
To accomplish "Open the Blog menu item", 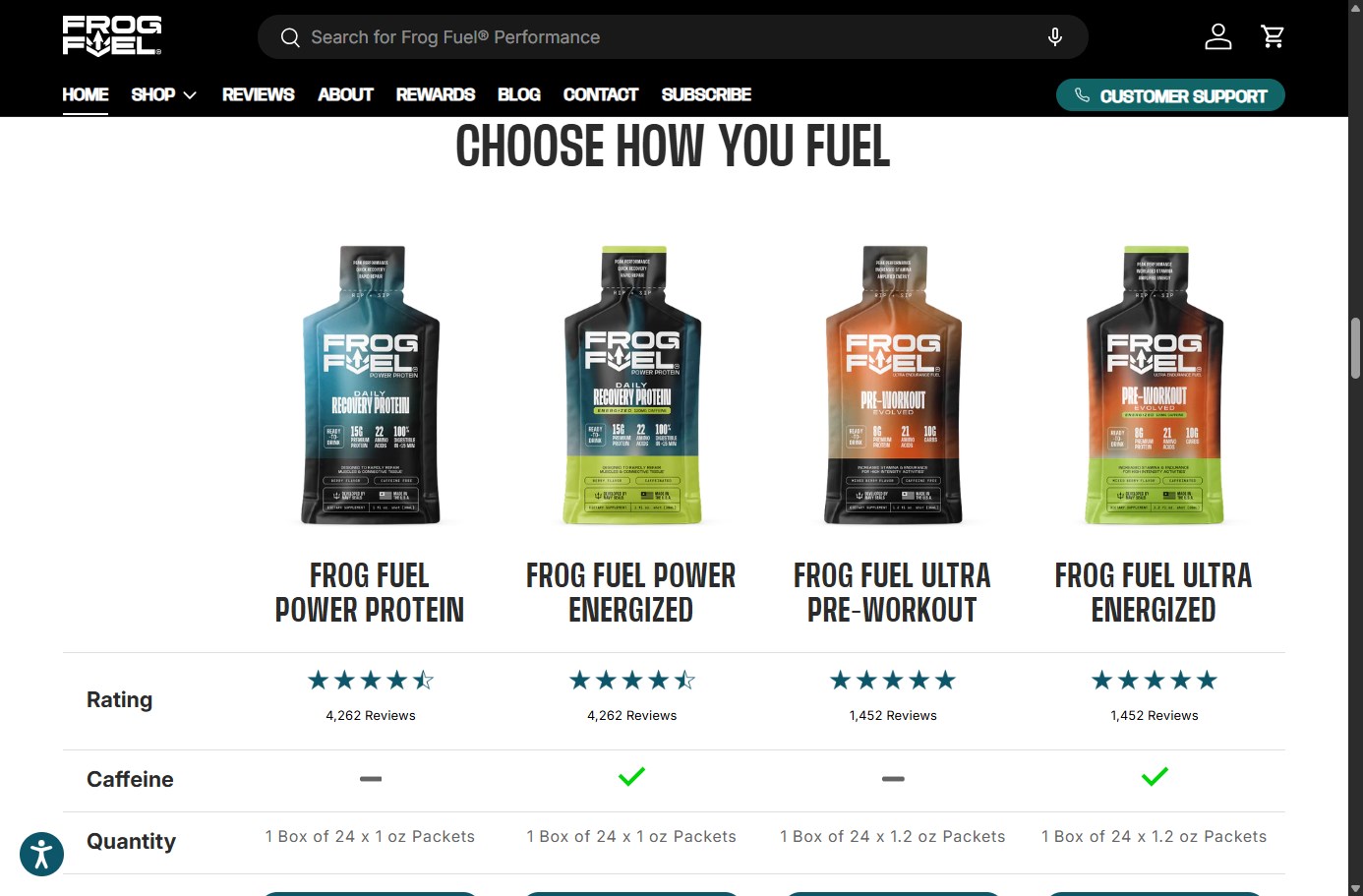I will 519,94.
